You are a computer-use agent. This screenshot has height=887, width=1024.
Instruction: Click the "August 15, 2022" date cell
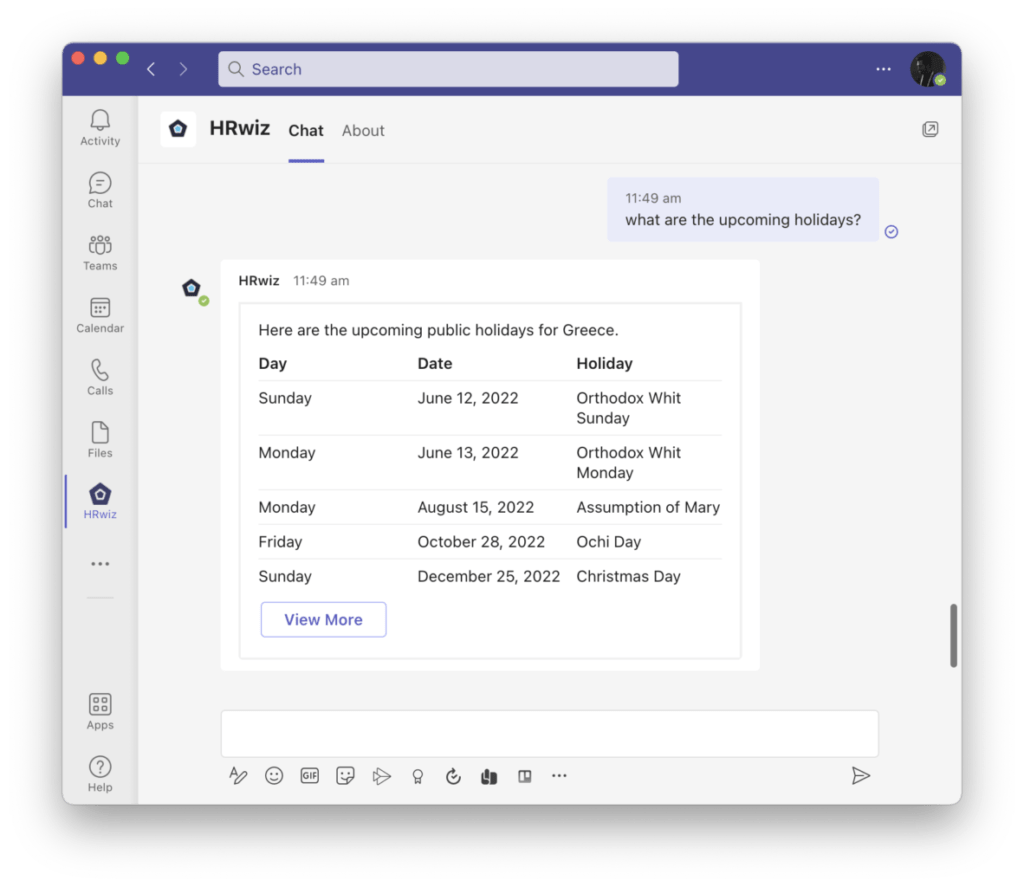tap(475, 507)
